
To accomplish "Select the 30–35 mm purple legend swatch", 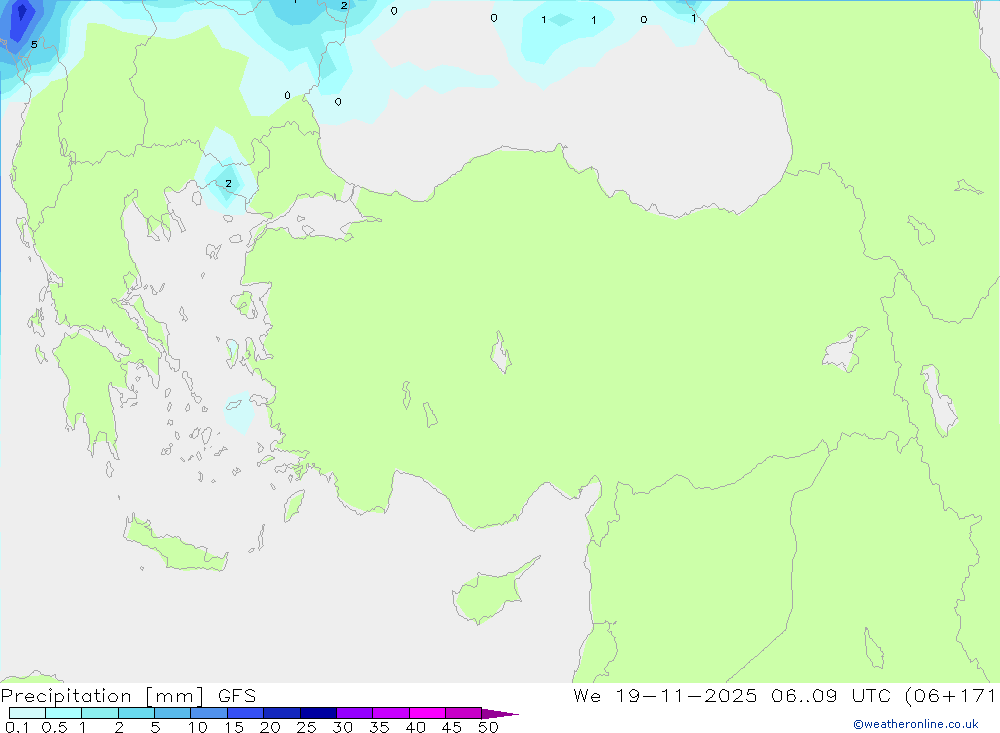I will click(355, 713).
